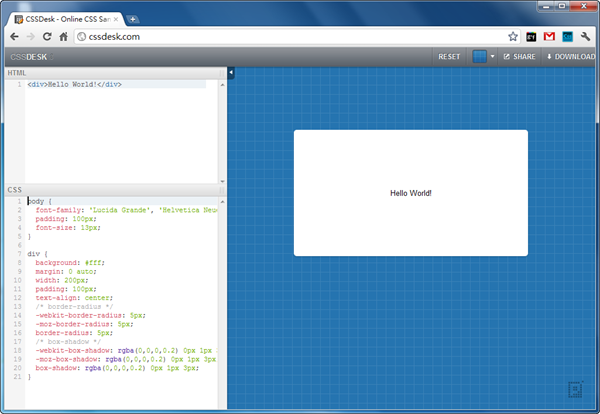This screenshot has height=414, width=600.
Task: Reload the page with the refresh icon
Action: coord(47,36)
